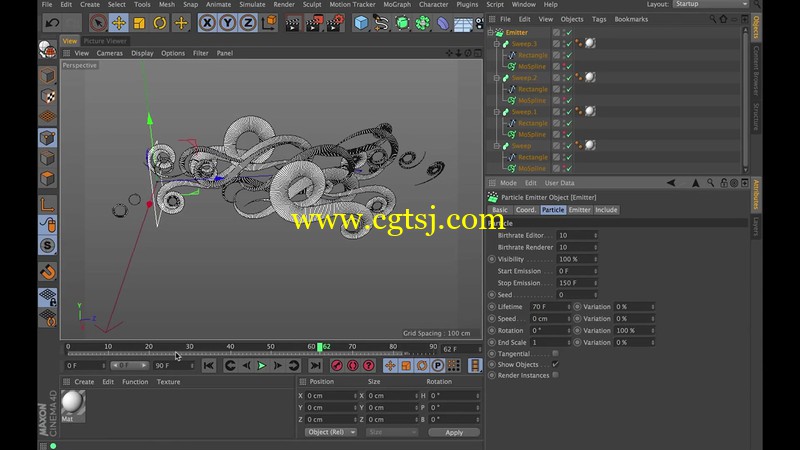The height and width of the screenshot is (450, 800).
Task: Open the Sculpt menu
Action: point(312,5)
